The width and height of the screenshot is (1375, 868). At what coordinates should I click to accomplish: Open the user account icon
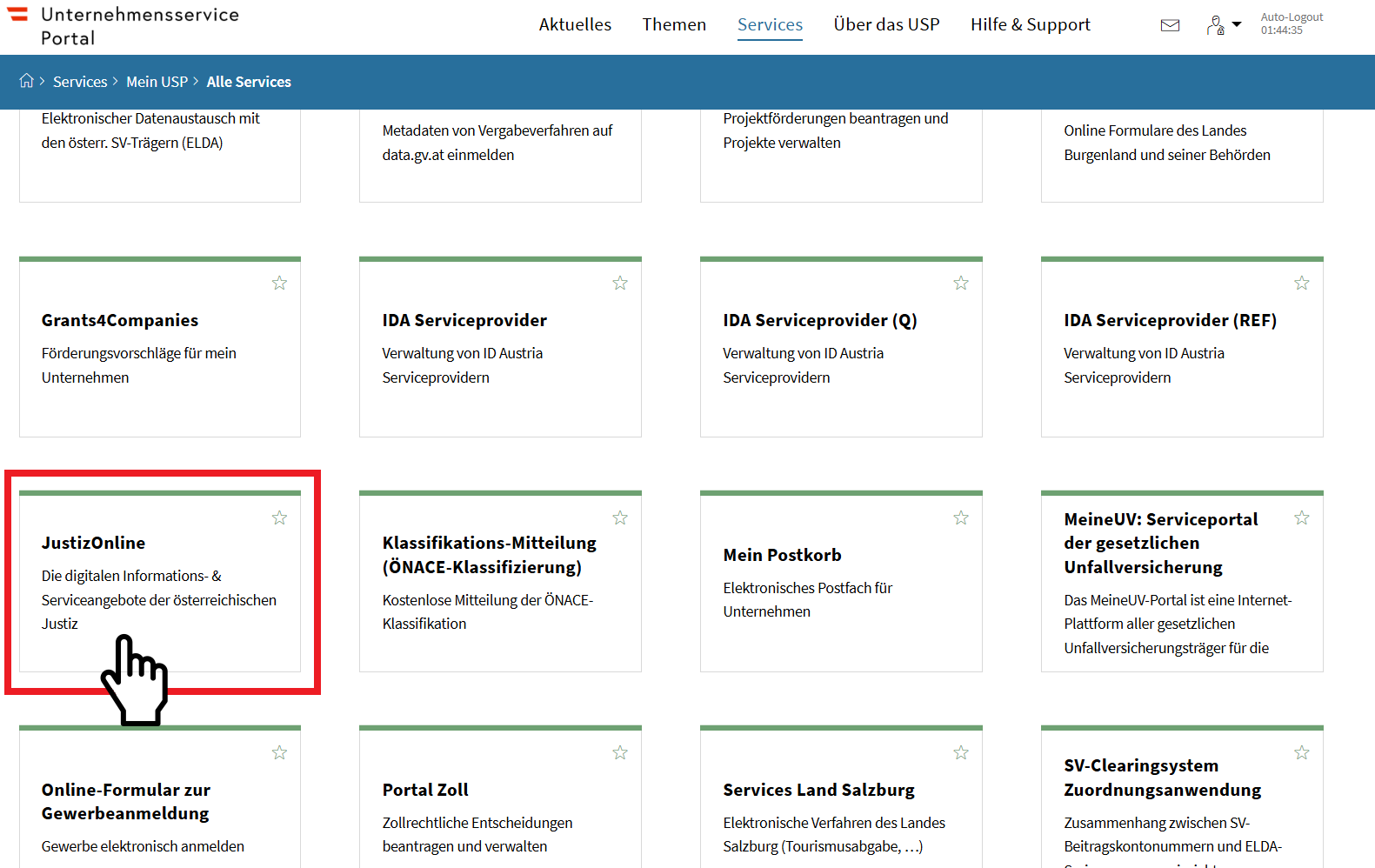[1215, 25]
